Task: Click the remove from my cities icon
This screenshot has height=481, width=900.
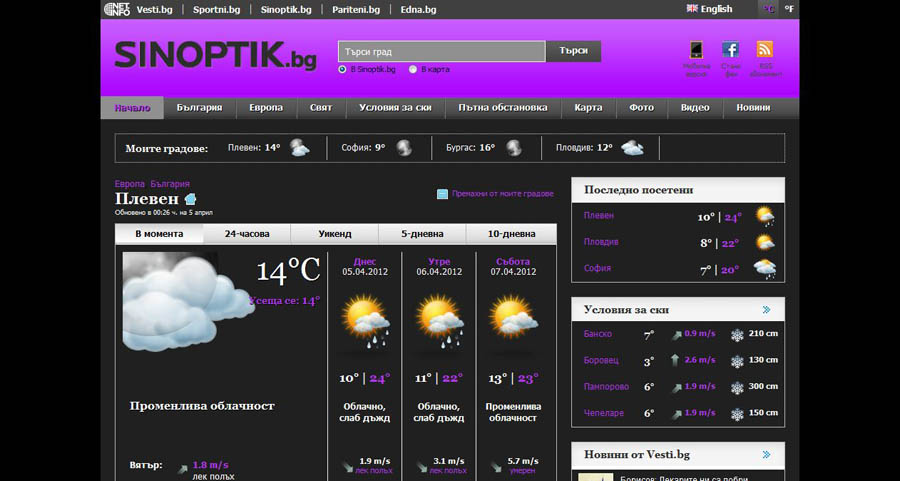Action: (x=442, y=194)
